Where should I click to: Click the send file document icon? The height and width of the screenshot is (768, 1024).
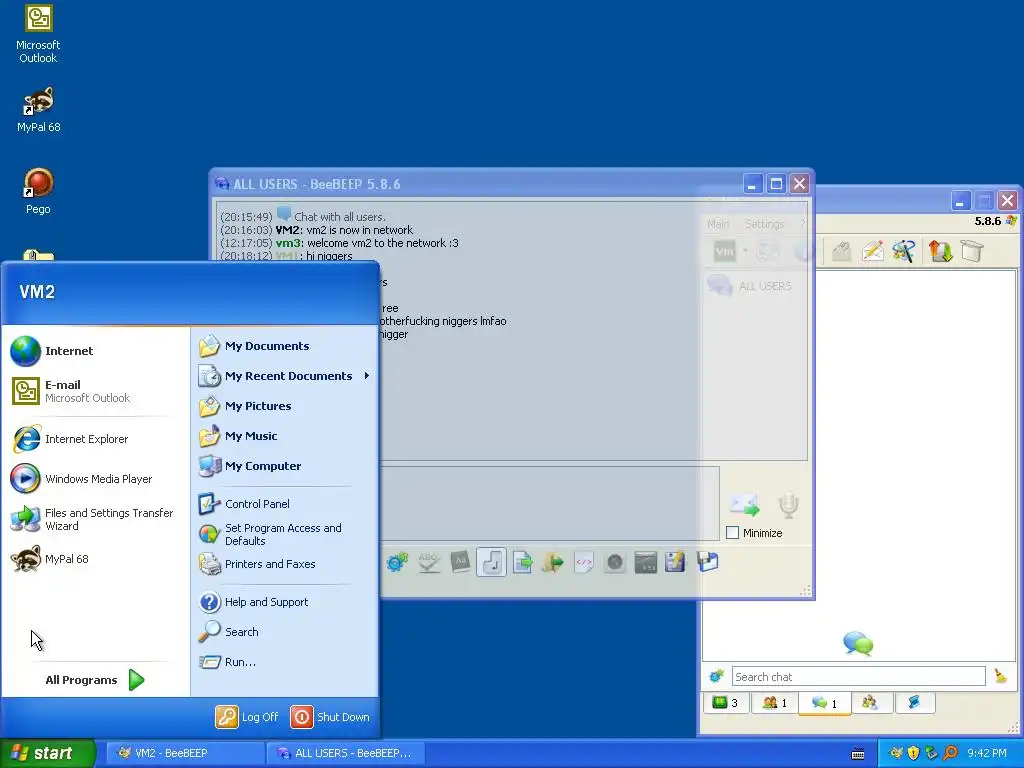coord(522,562)
